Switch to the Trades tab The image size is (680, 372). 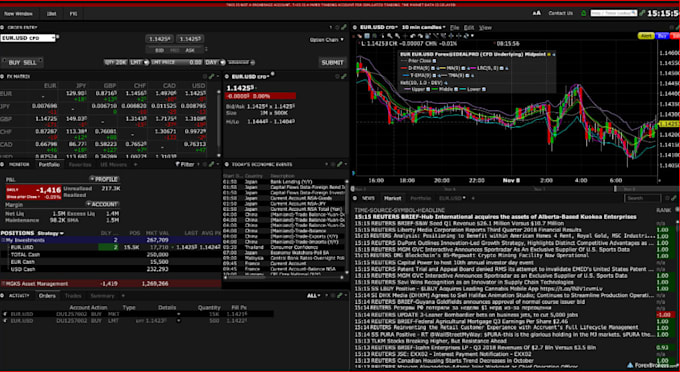tap(73, 296)
